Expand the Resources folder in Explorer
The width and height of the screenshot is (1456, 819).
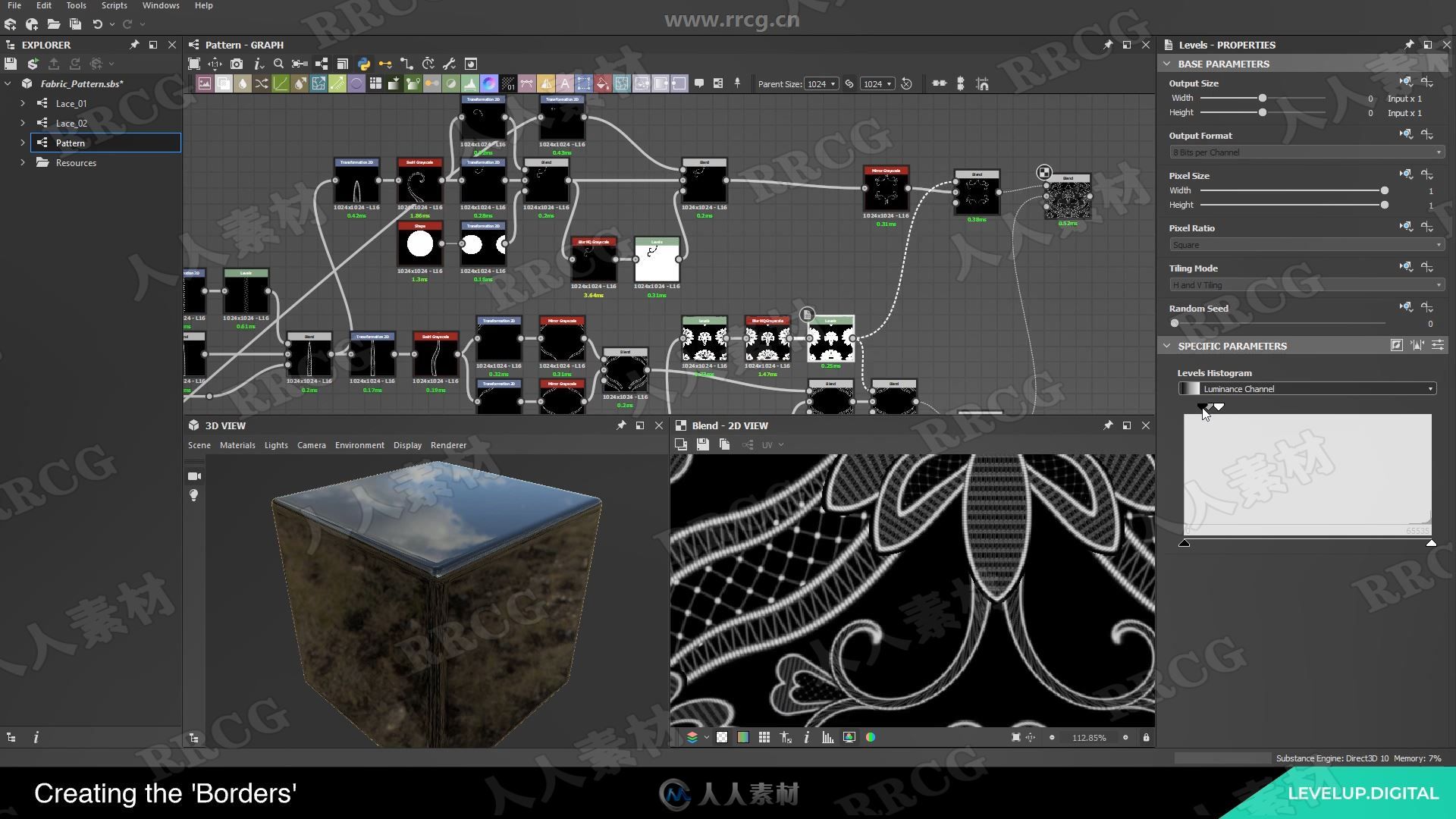point(23,162)
